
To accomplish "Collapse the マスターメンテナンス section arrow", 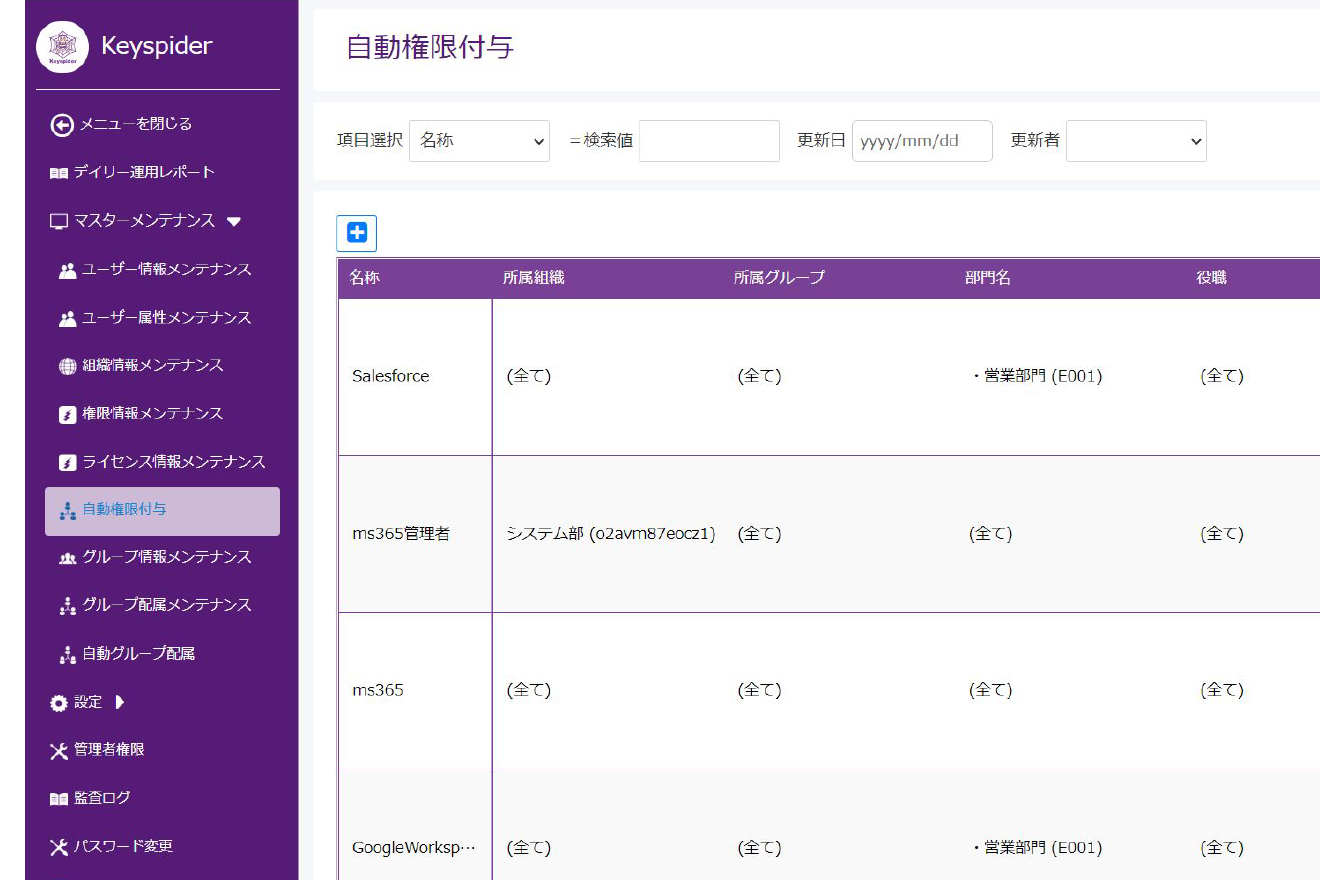I will pos(234,221).
